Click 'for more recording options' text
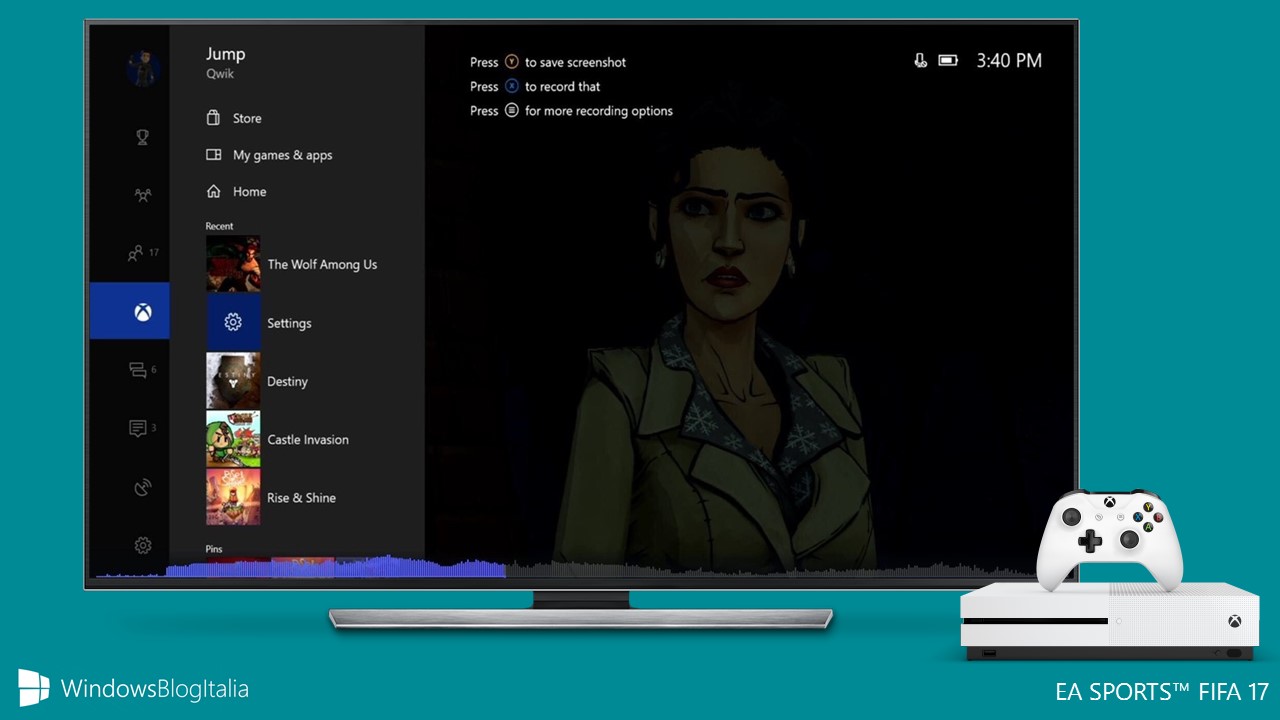Viewport: 1280px width, 720px height. pos(599,111)
